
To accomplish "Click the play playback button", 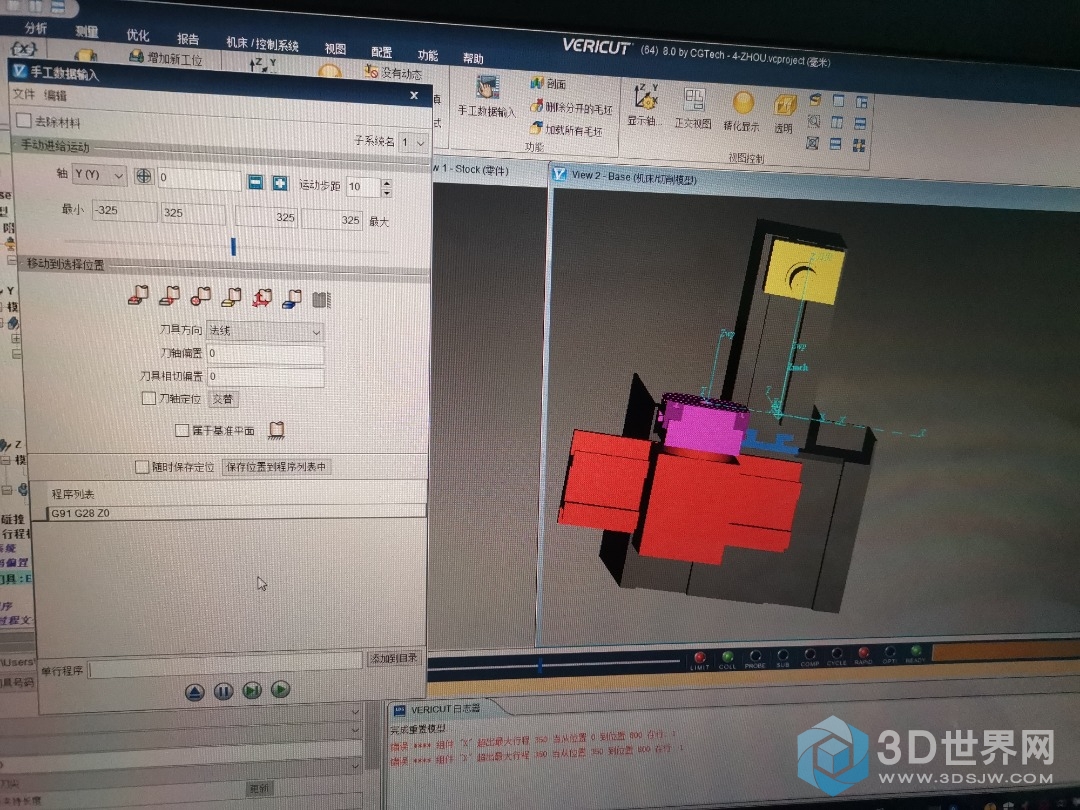I will [x=280, y=689].
